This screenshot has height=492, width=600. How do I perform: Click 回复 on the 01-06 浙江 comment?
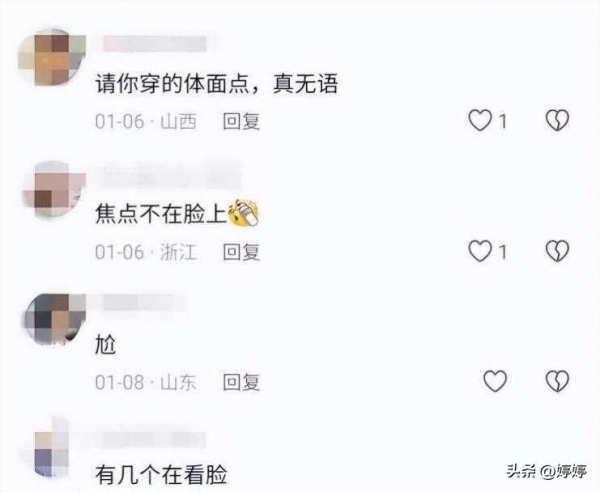tap(241, 252)
